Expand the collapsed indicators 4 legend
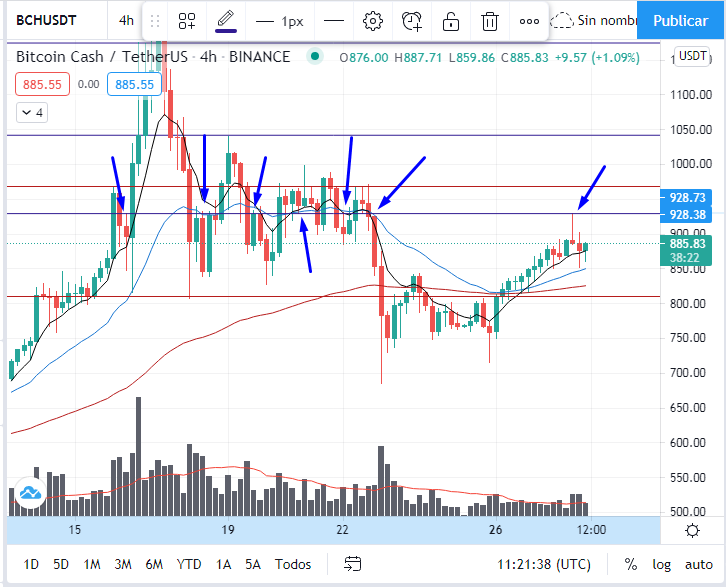The image size is (726, 587). pyautogui.click(x=32, y=112)
